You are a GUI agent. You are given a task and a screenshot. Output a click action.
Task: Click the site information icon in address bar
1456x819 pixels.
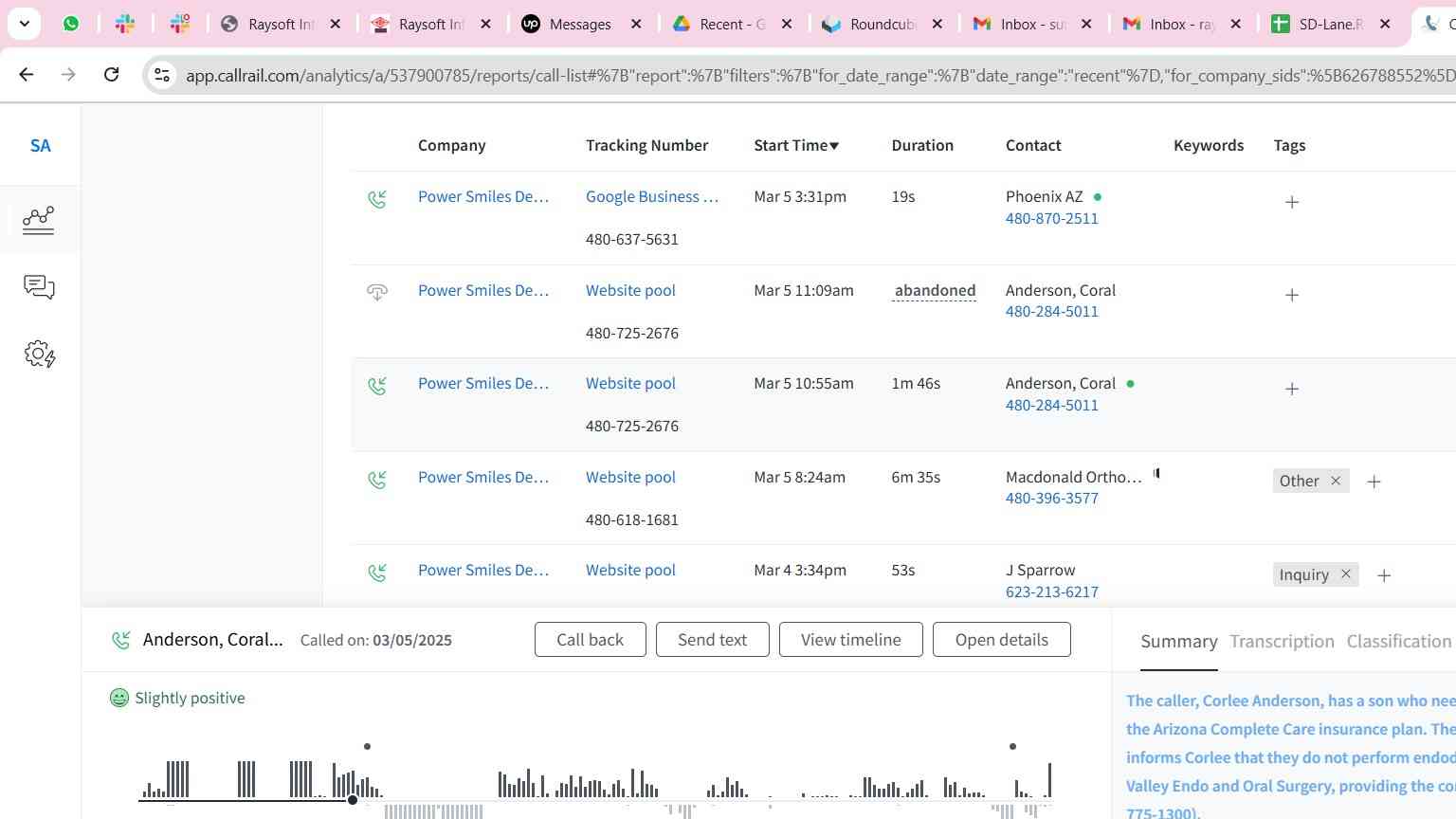click(x=162, y=75)
